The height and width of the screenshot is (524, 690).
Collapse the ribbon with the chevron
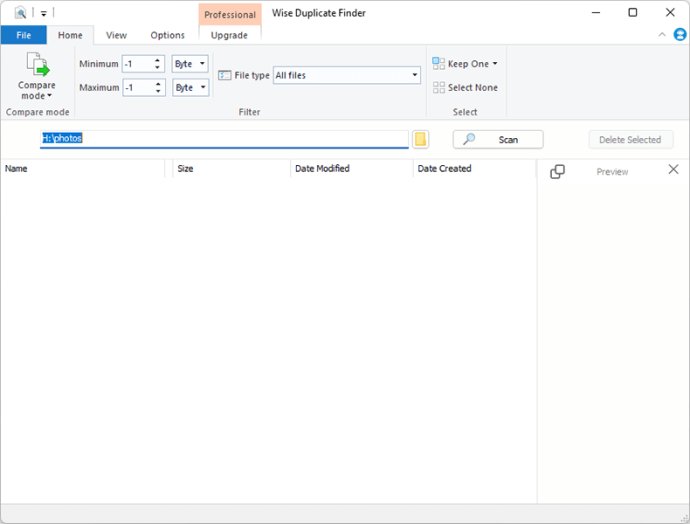tap(662, 34)
